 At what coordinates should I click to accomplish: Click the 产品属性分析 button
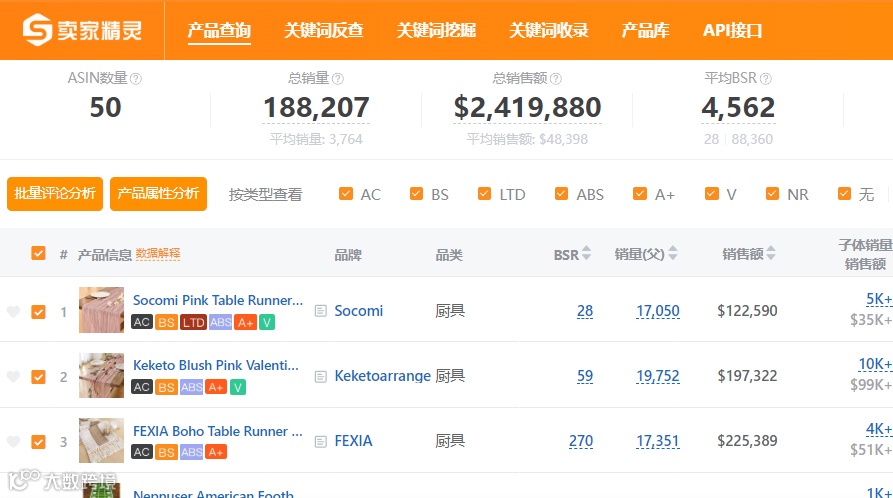[158, 194]
